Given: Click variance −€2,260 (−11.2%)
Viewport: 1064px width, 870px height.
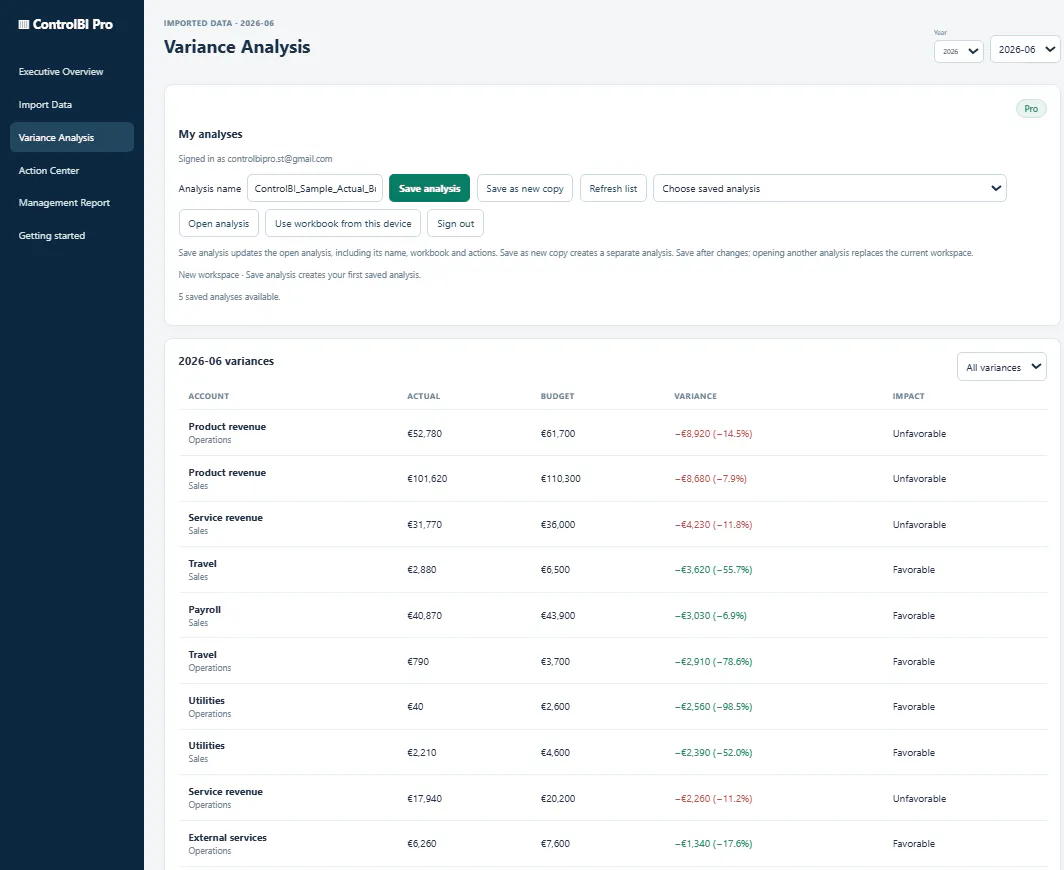Looking at the screenshot, I should coord(713,799).
